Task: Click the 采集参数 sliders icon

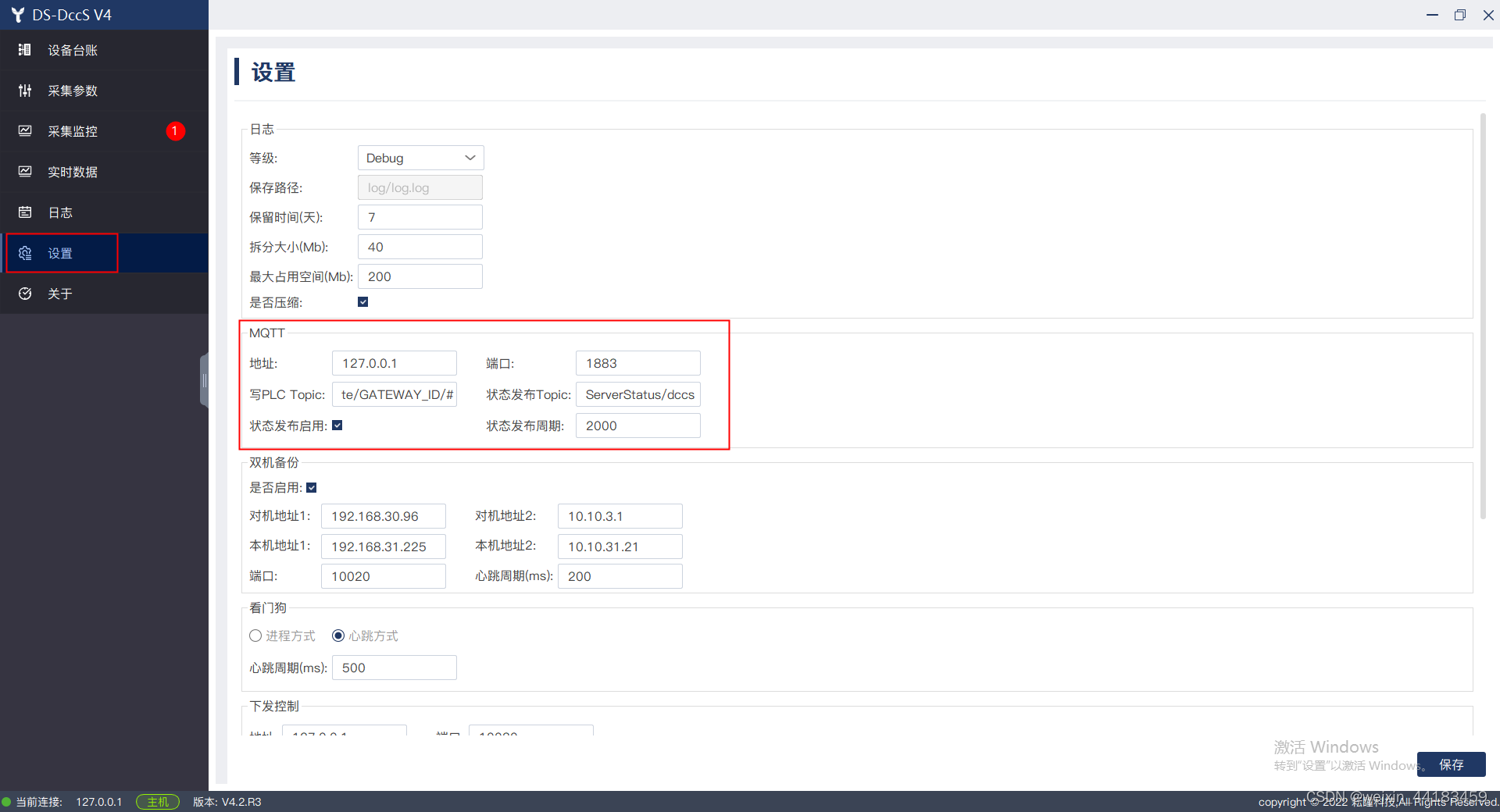Action: (x=25, y=91)
